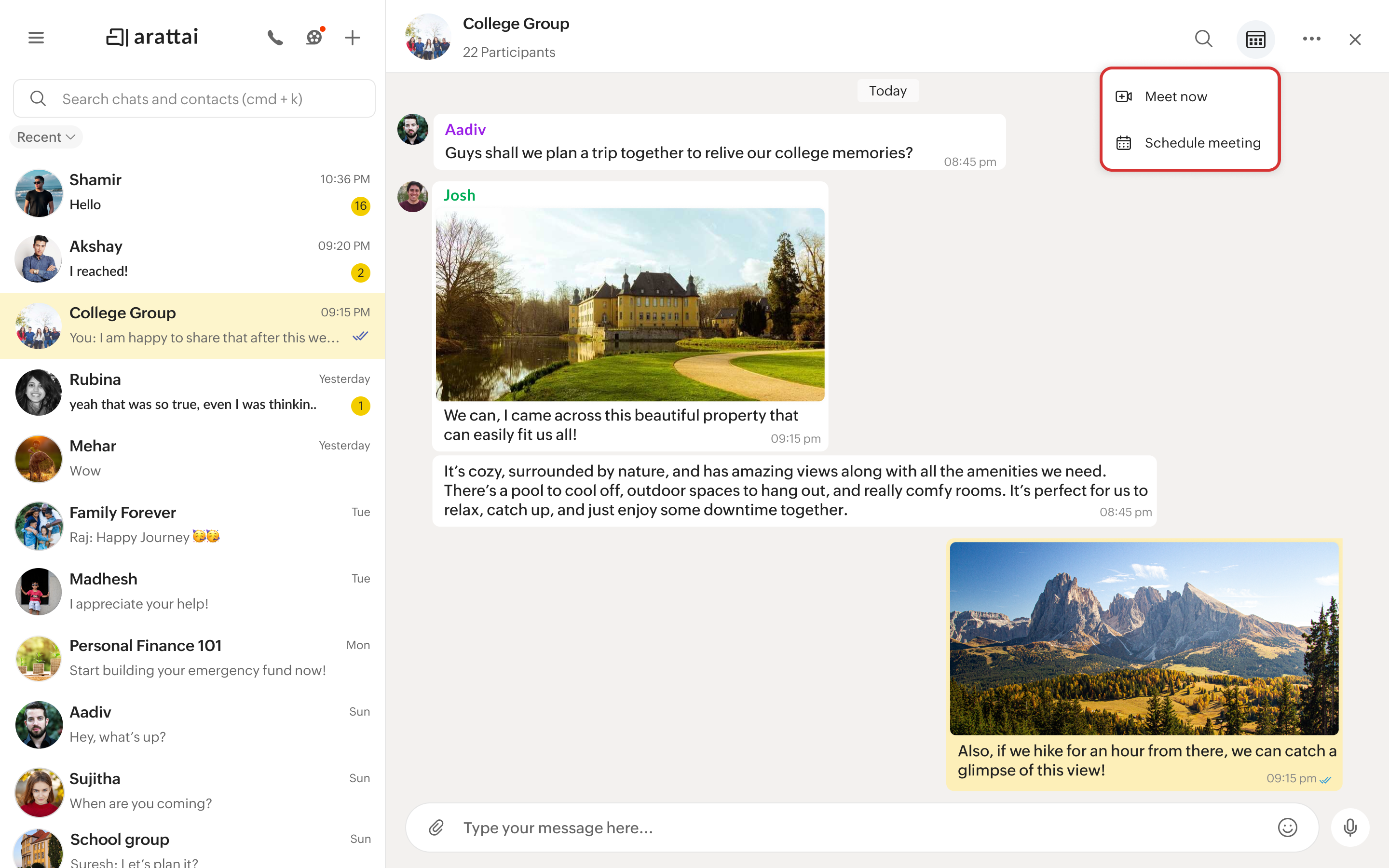Open the Aadiv chat in sidebar
1389x868 pixels.
pos(192,725)
